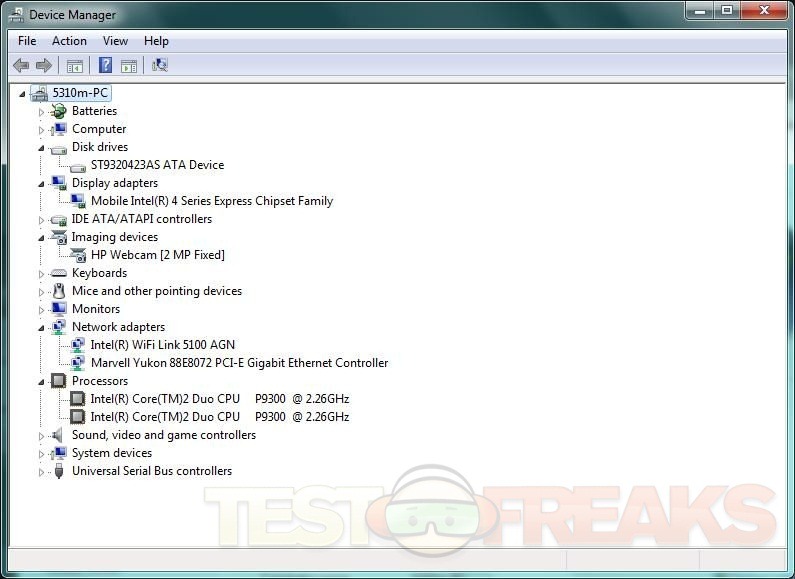This screenshot has height=579, width=795.
Task: Select the Processors label
Action: [x=100, y=381]
